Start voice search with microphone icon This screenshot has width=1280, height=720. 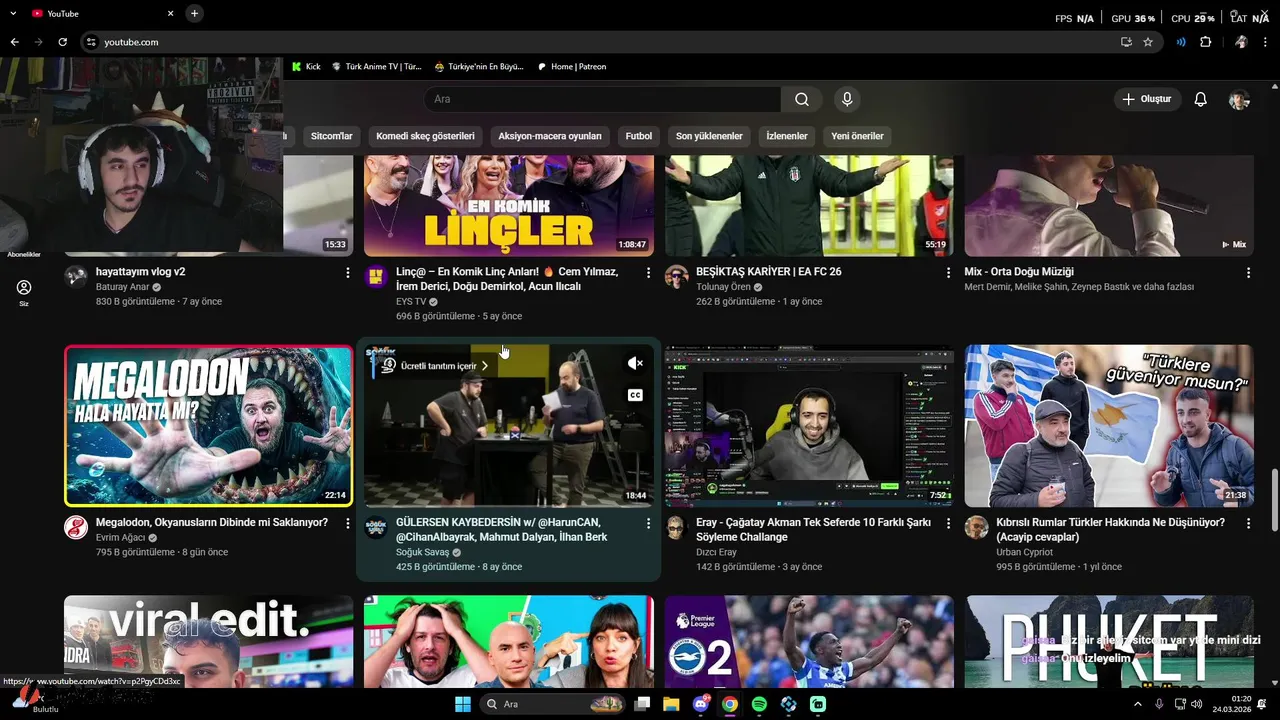pos(847,99)
